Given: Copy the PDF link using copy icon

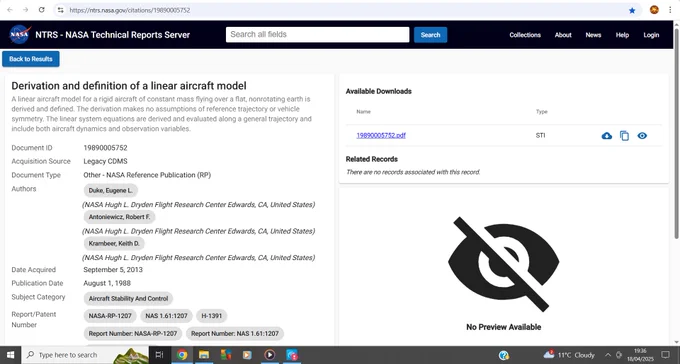Looking at the screenshot, I should (624, 136).
